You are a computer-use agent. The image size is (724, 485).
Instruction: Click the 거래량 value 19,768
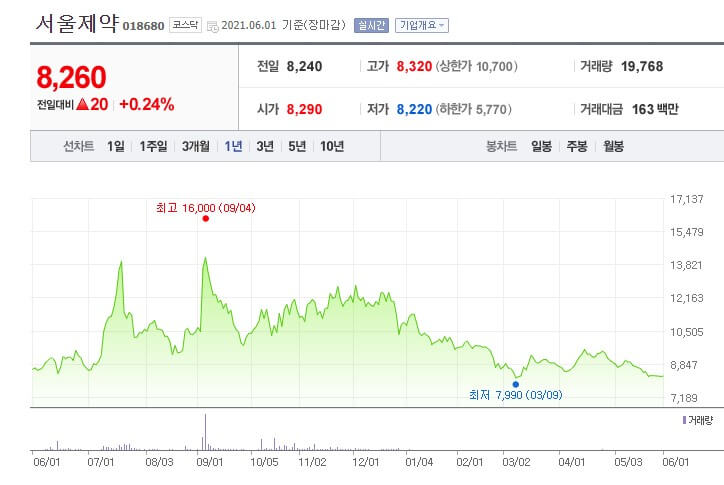(642, 67)
